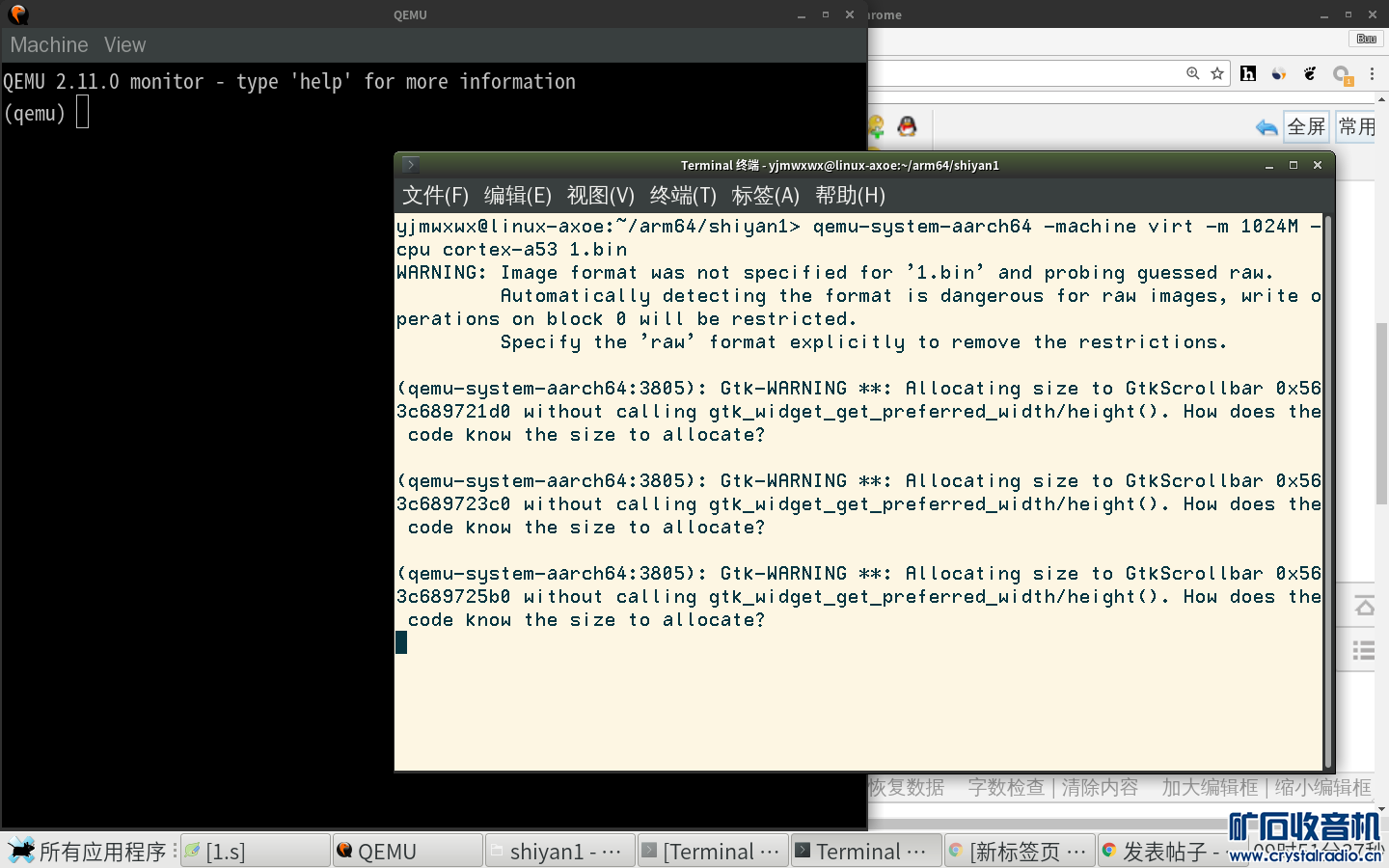Click the QQ penguin icon in editor toolbar
The width and height of the screenshot is (1389, 868).
pos(907,126)
